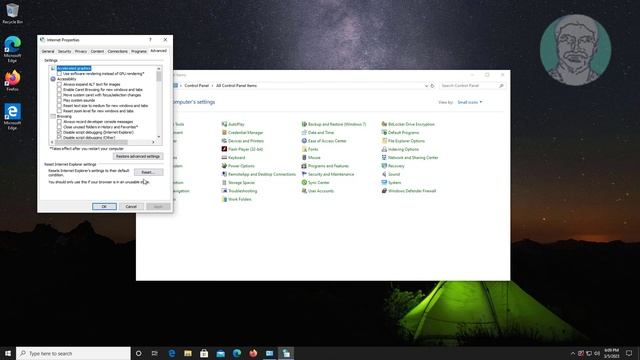The width and height of the screenshot is (640, 360).
Task: Open Credential Manager in Control Panel
Action: click(x=242, y=133)
